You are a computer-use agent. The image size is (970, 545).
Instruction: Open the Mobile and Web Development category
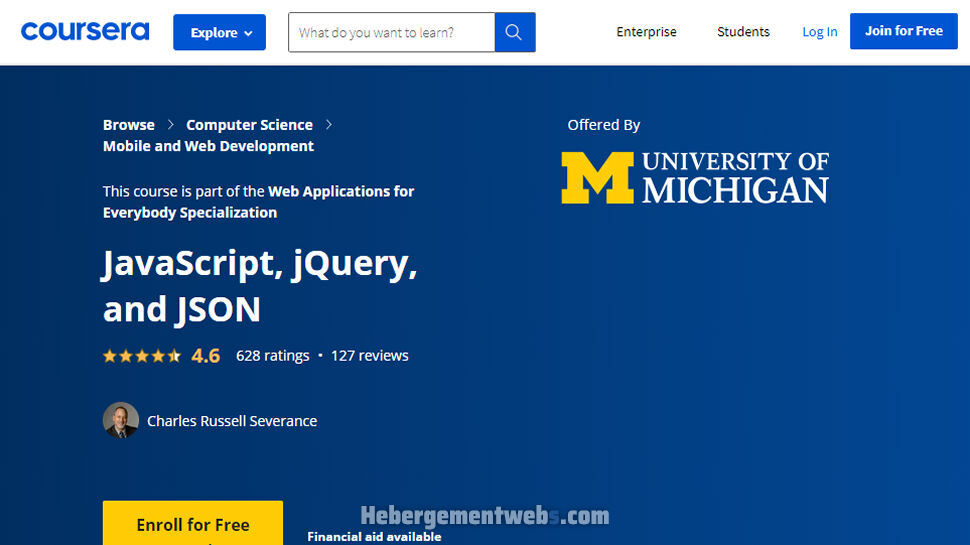208,146
